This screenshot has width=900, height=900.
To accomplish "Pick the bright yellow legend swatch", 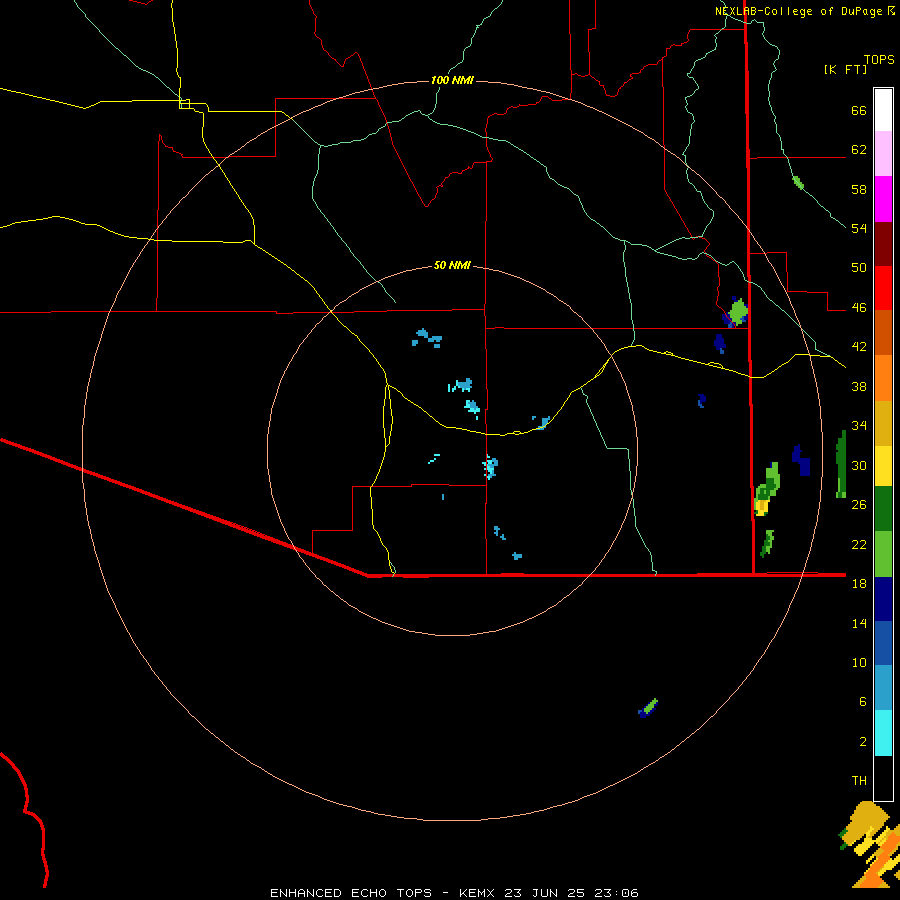I will click(883, 466).
